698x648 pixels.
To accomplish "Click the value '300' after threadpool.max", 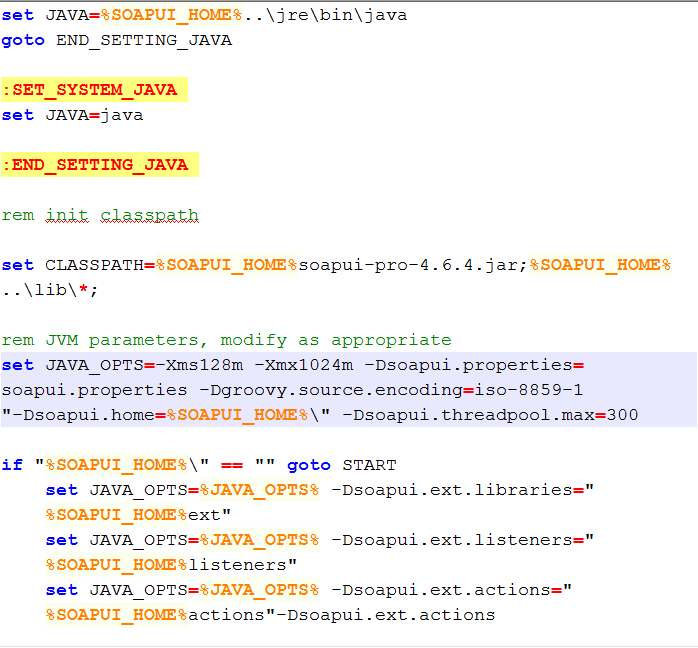I will [622, 415].
